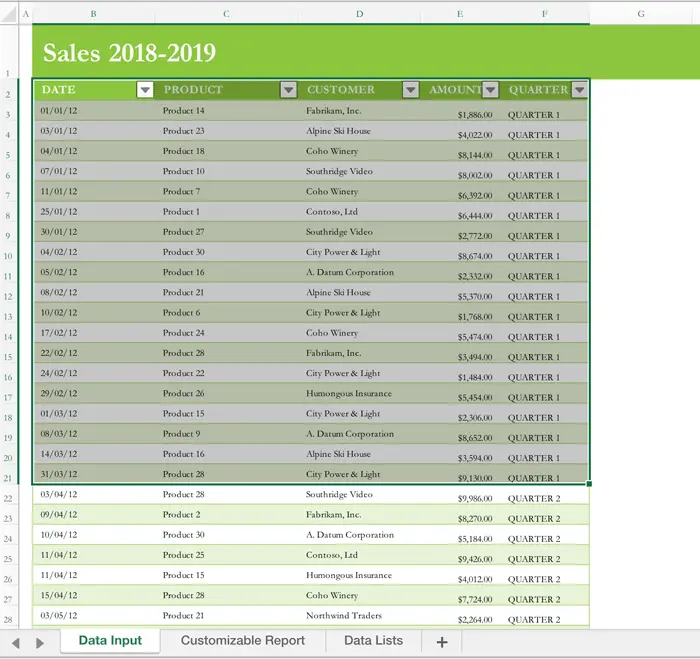Click Humongous Insurance in row 26
Viewport: 700px width, 659px height.
coord(349,575)
